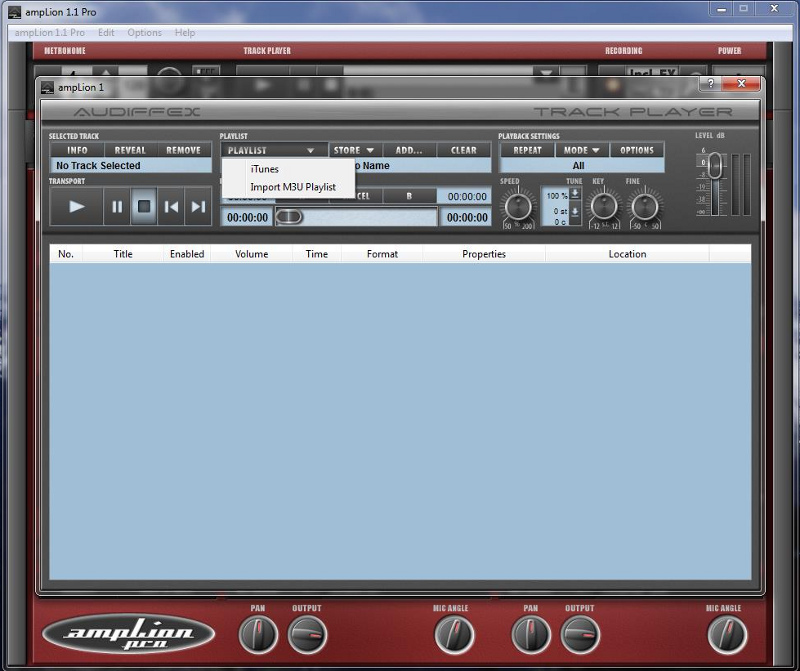Click the track position slider handle

pyautogui.click(x=289, y=217)
